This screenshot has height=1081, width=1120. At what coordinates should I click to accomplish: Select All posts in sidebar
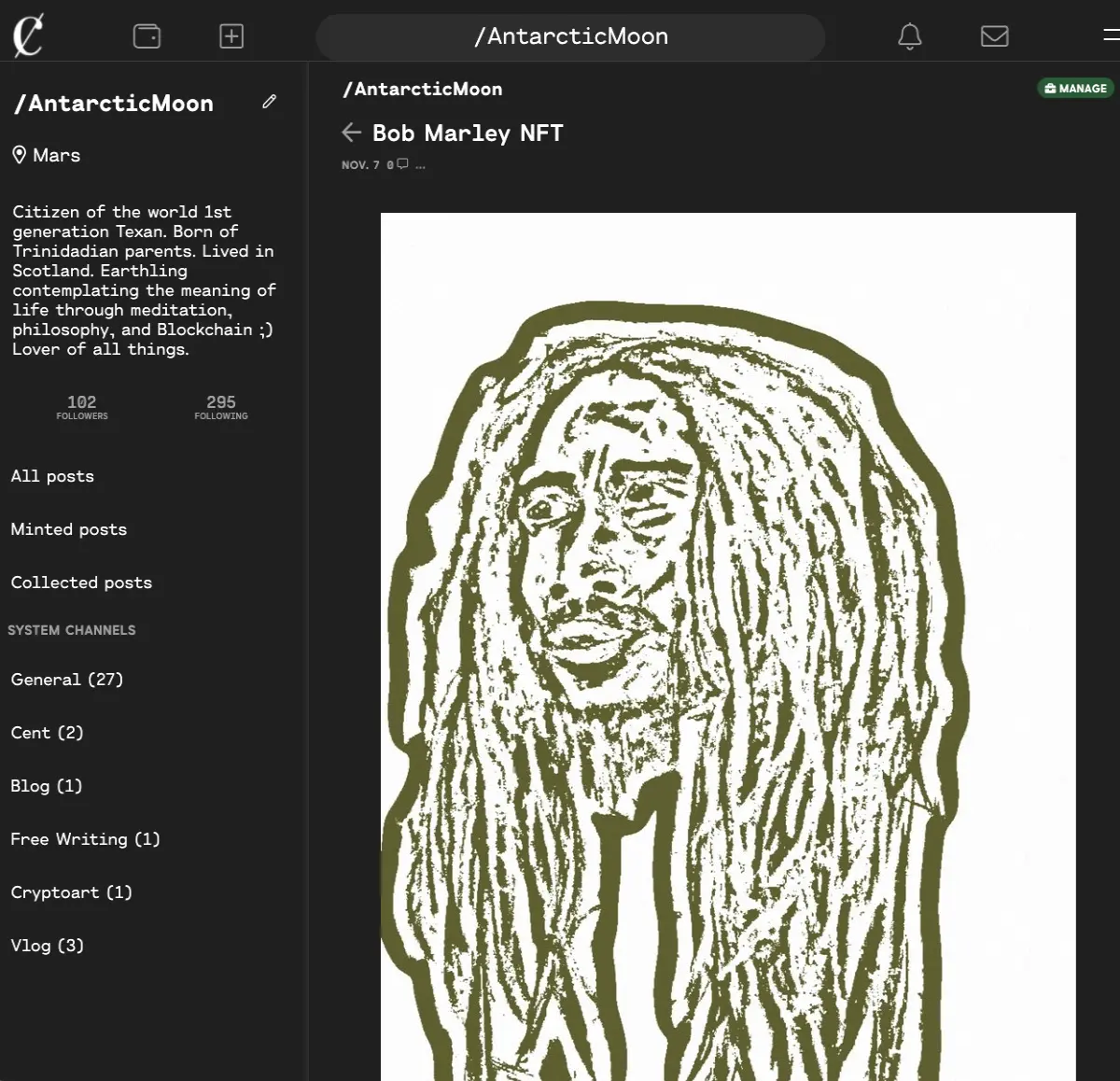pos(52,476)
